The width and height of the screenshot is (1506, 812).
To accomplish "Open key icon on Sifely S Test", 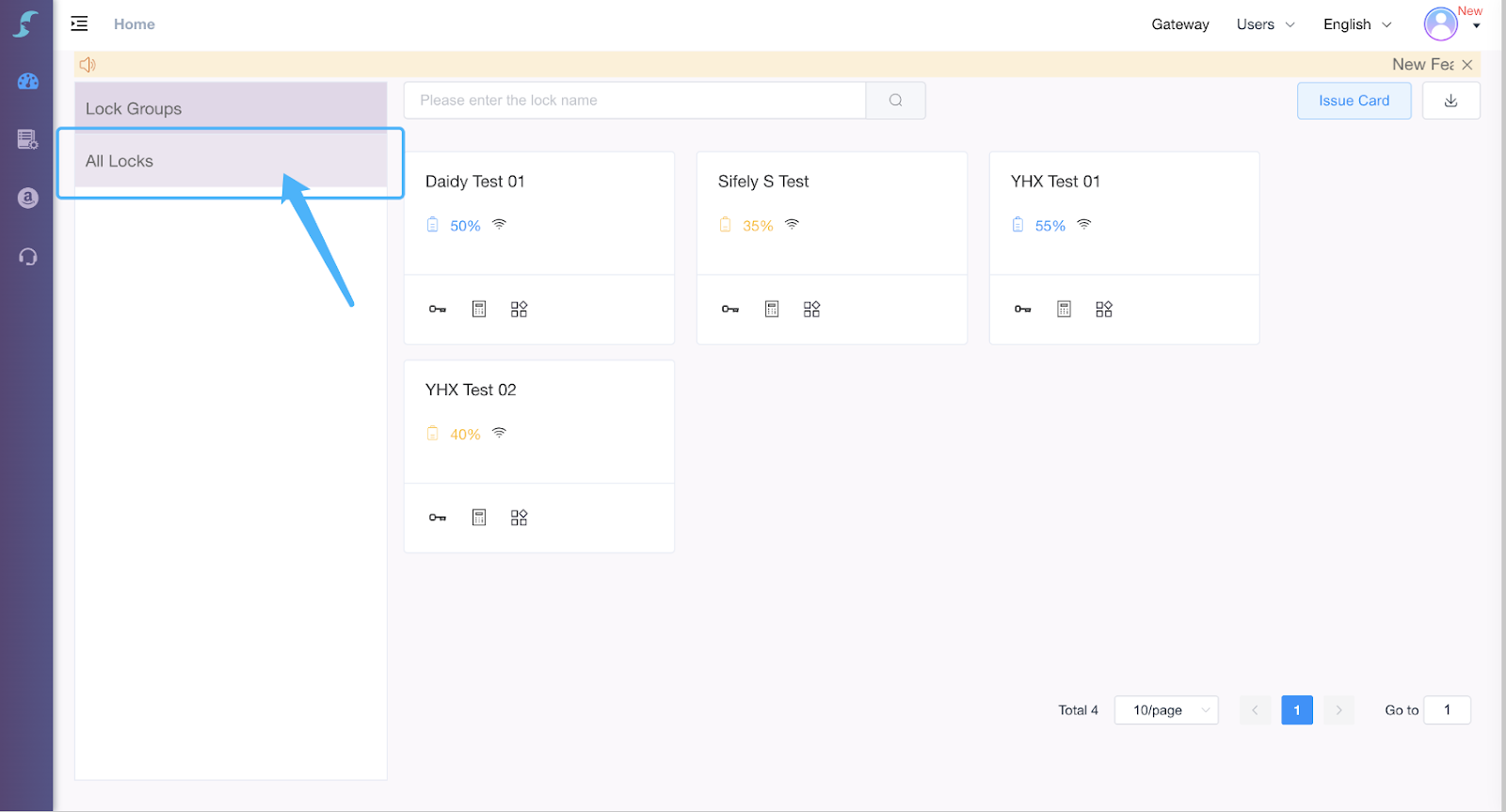I will click(730, 309).
